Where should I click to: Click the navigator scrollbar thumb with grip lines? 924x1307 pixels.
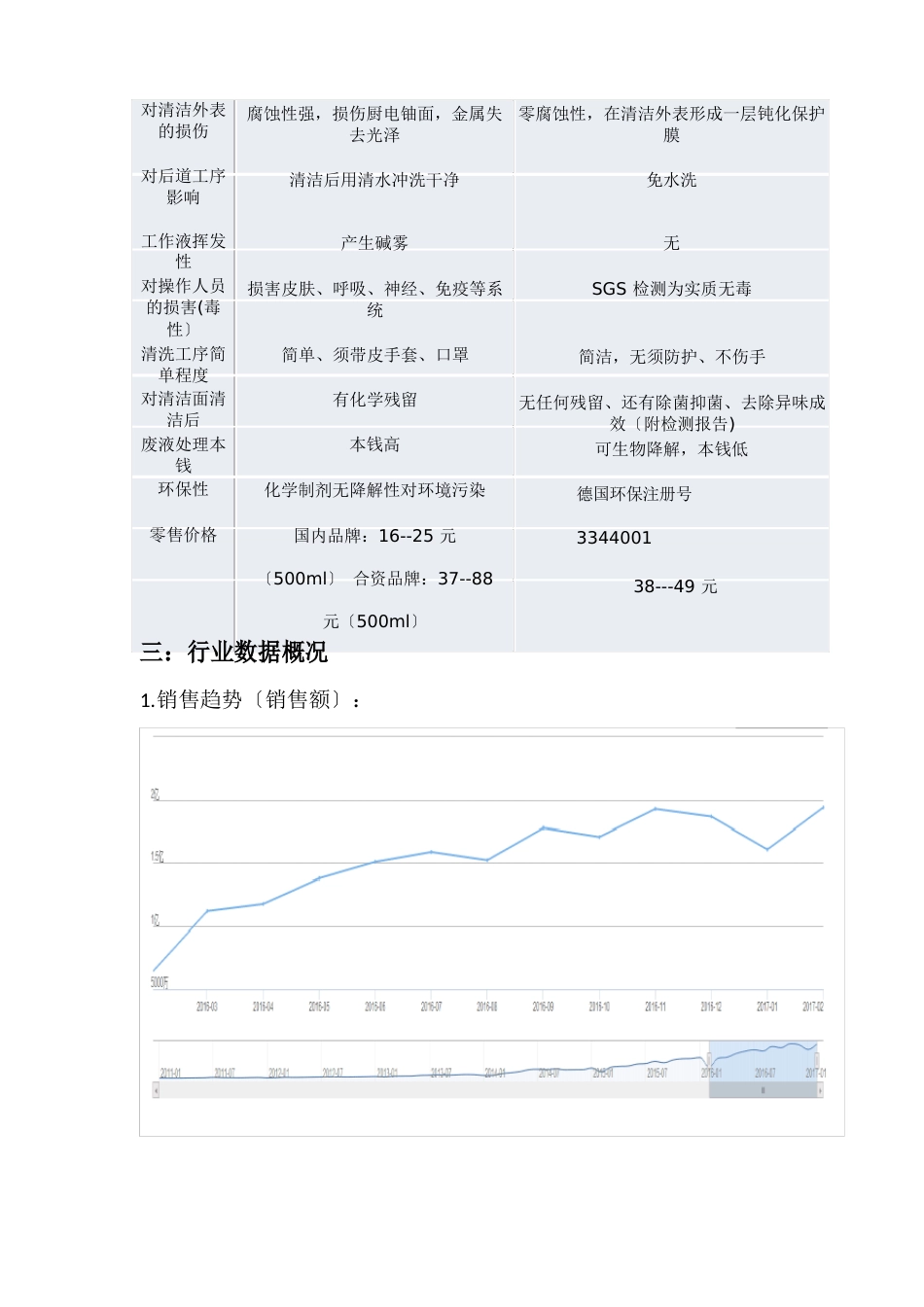763,1091
